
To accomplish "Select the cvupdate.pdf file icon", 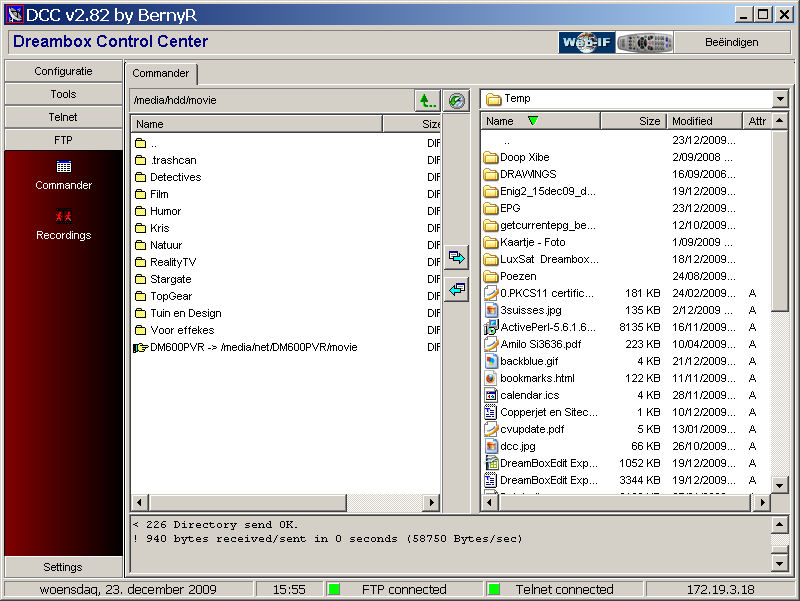I will point(491,430).
